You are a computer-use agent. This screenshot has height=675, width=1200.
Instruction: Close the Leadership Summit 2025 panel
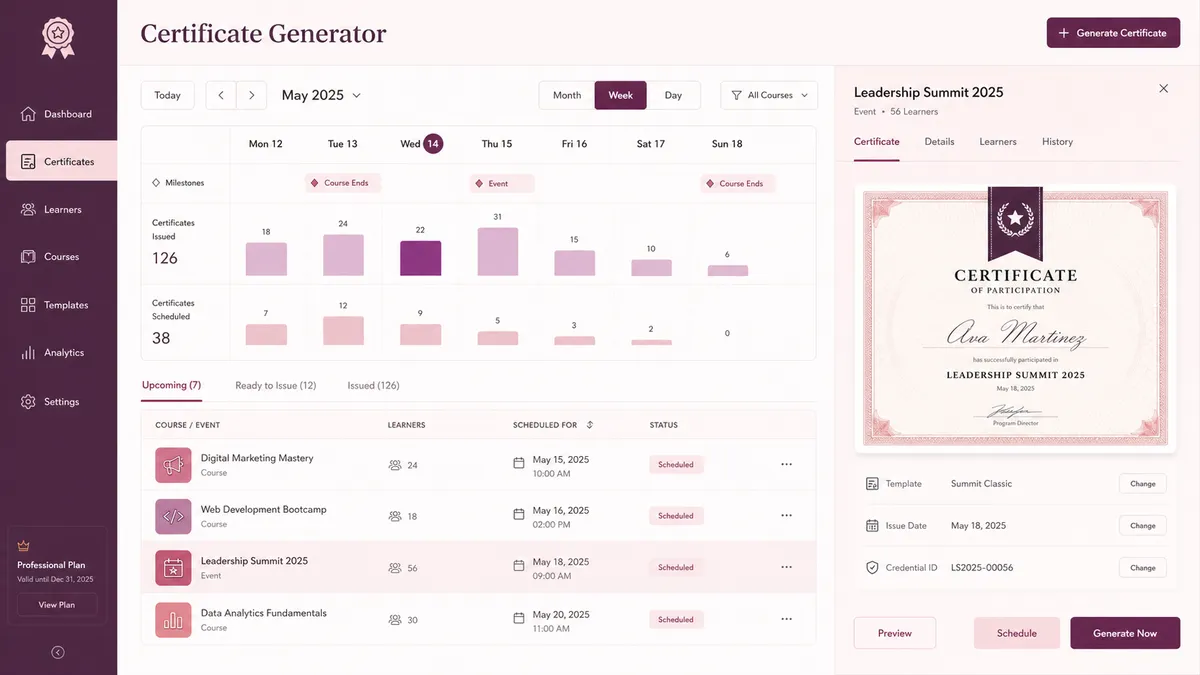pos(1163,89)
